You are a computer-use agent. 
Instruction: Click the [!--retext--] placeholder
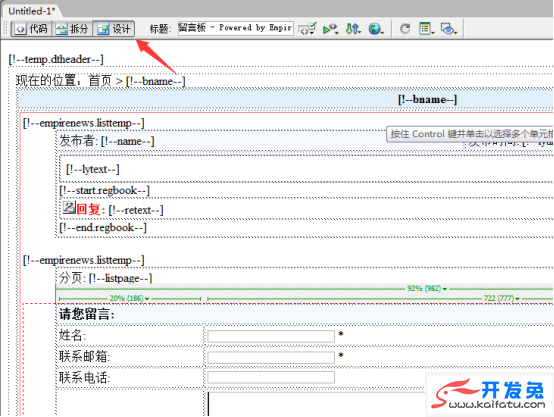click(136, 210)
